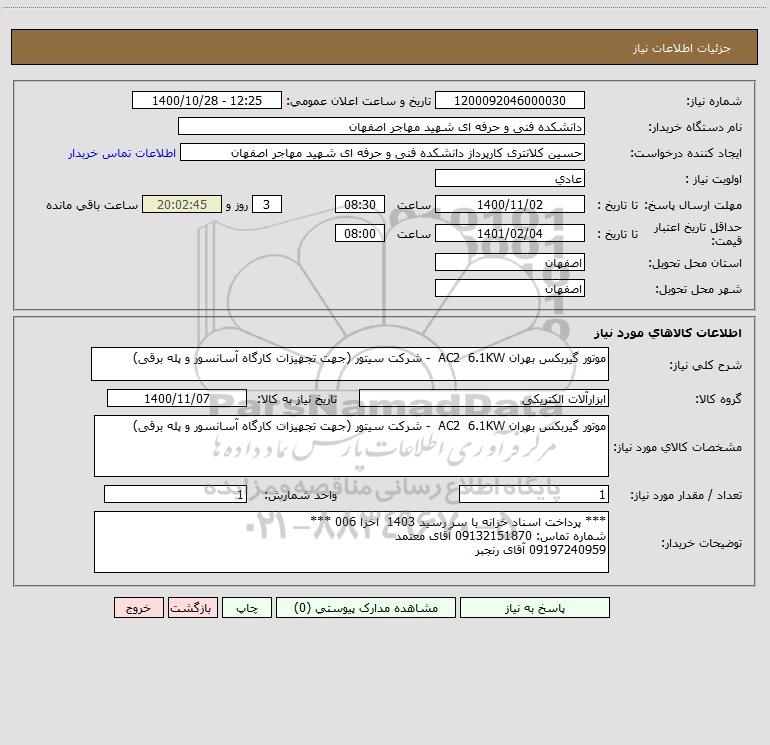Click the 'اطلاعات کالاهای مورد نیاز' section heading

point(667,333)
